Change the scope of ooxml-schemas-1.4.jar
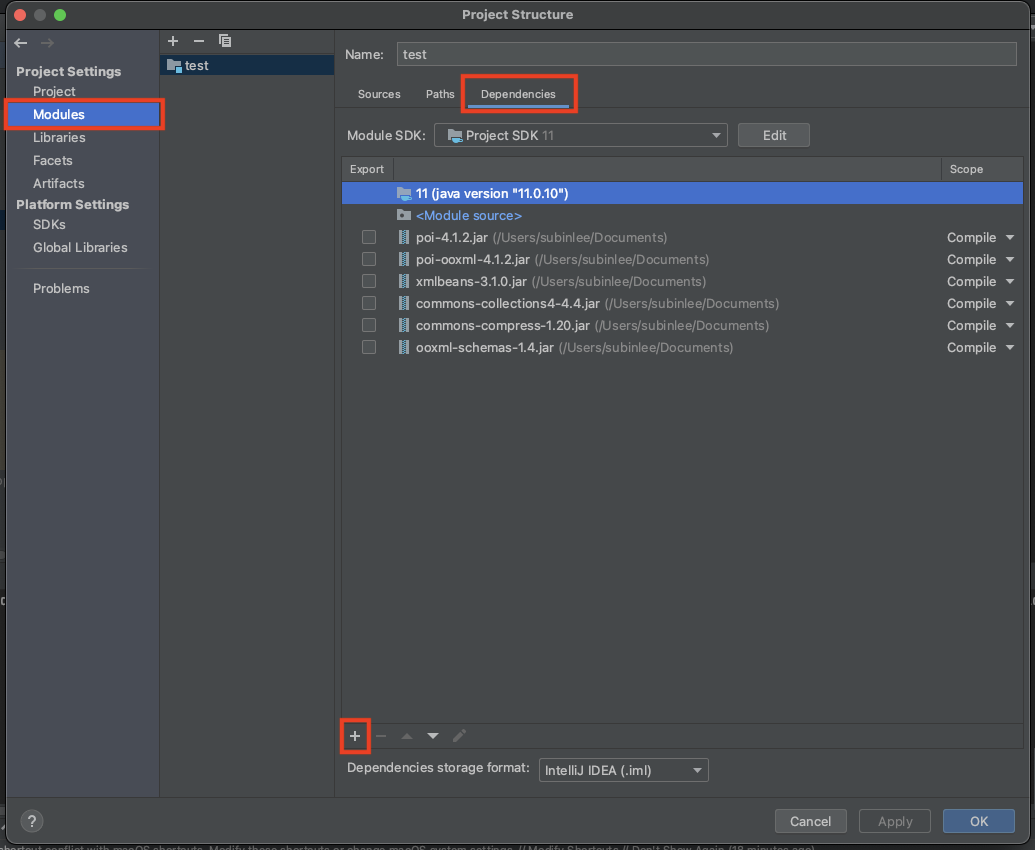1035x850 pixels. [x=980, y=347]
